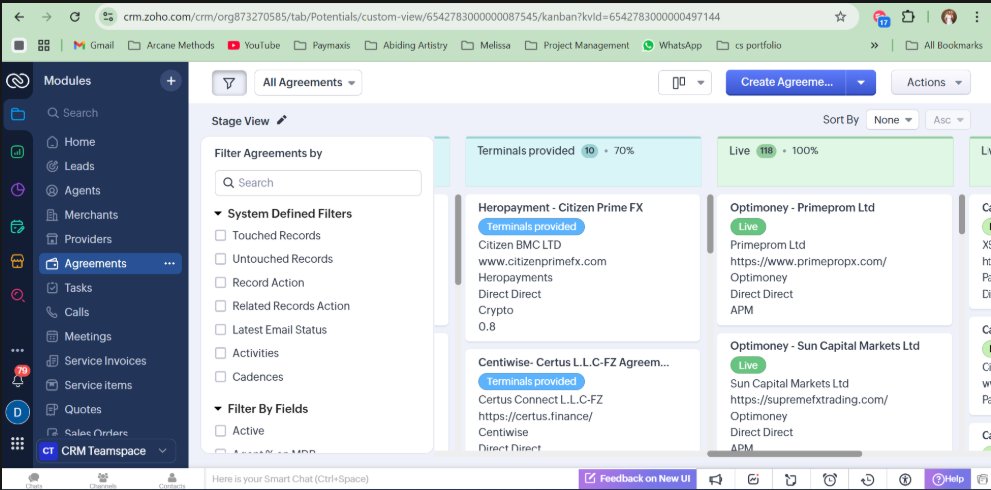The width and height of the screenshot is (991, 490).
Task: Click the filter panel Search field
Action: [318, 183]
